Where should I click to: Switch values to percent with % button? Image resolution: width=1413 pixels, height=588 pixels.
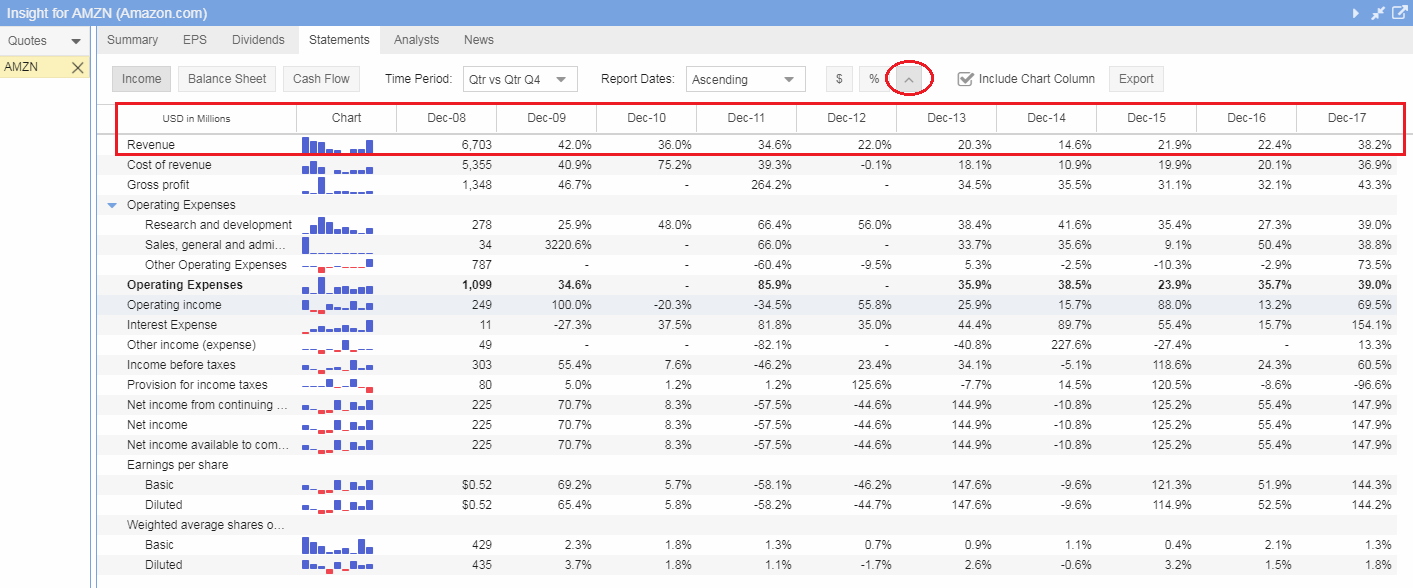[x=873, y=79]
